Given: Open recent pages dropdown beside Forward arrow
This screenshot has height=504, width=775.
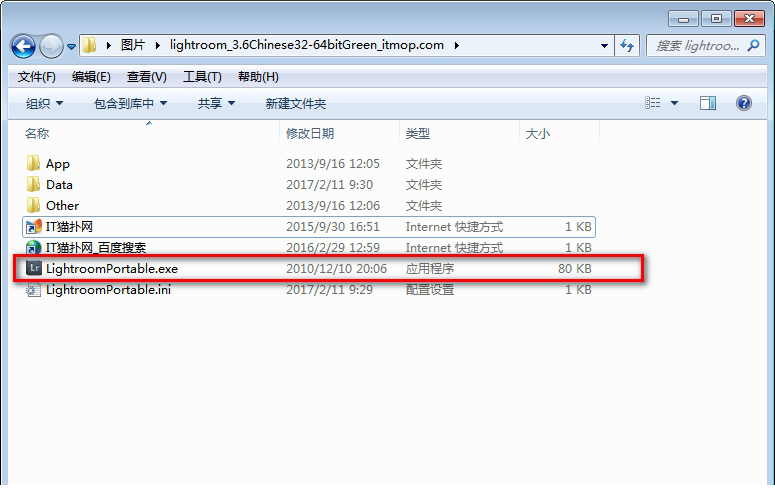Looking at the screenshot, I should pyautogui.click(x=72, y=46).
